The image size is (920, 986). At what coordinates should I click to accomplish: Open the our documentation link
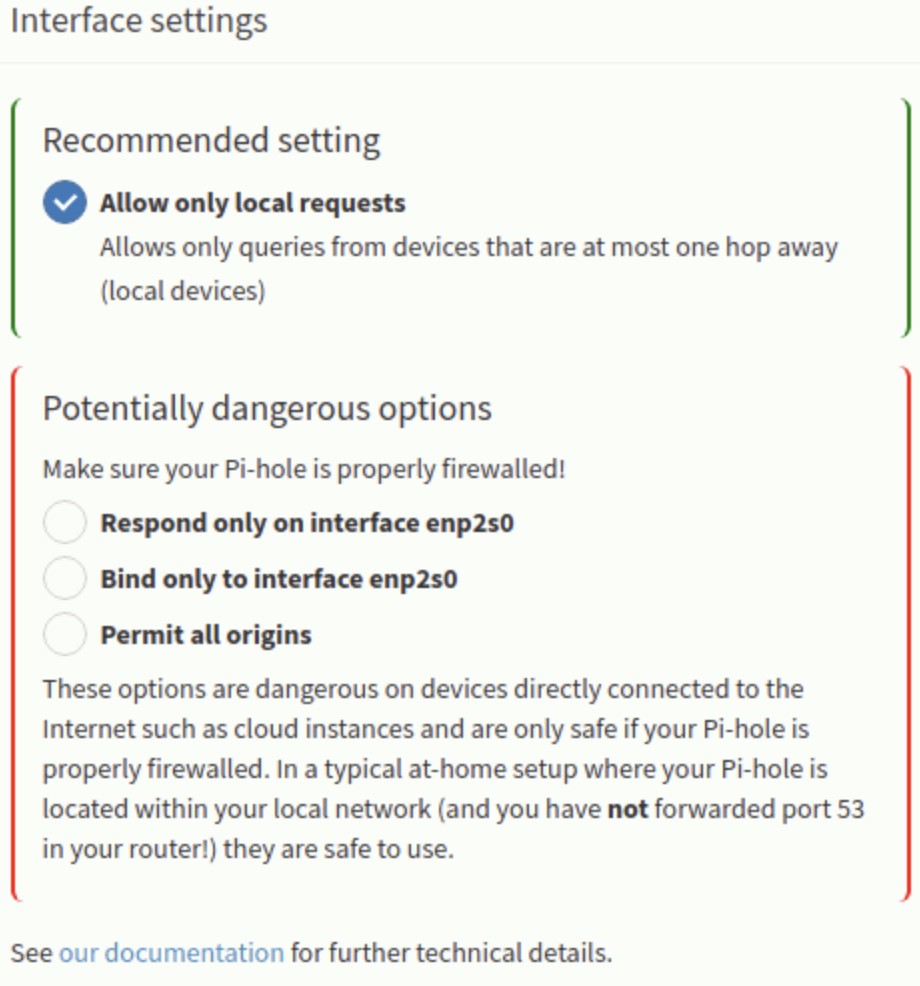click(x=172, y=953)
